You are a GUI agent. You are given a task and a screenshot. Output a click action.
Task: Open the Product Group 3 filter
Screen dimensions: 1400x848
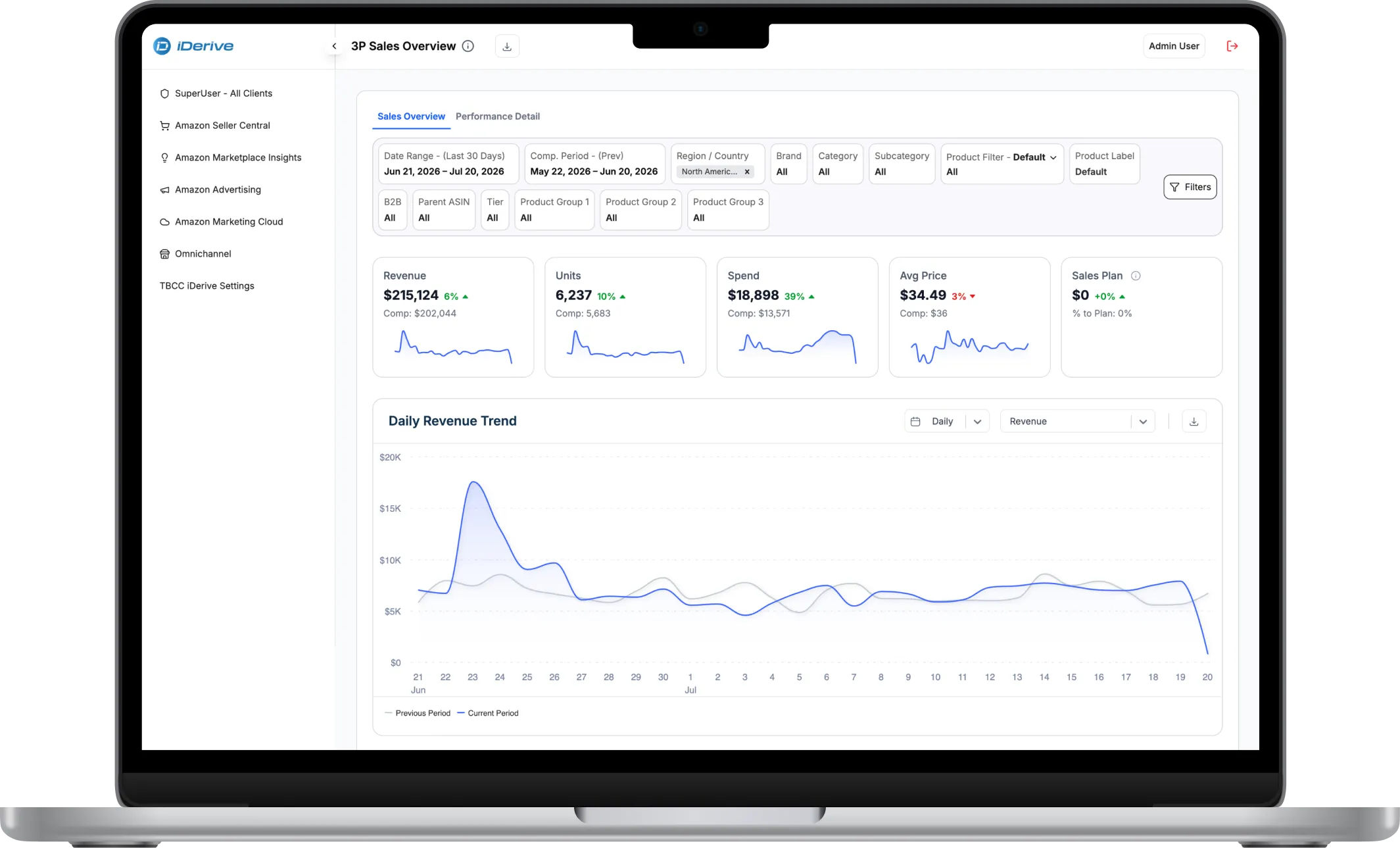click(x=728, y=210)
